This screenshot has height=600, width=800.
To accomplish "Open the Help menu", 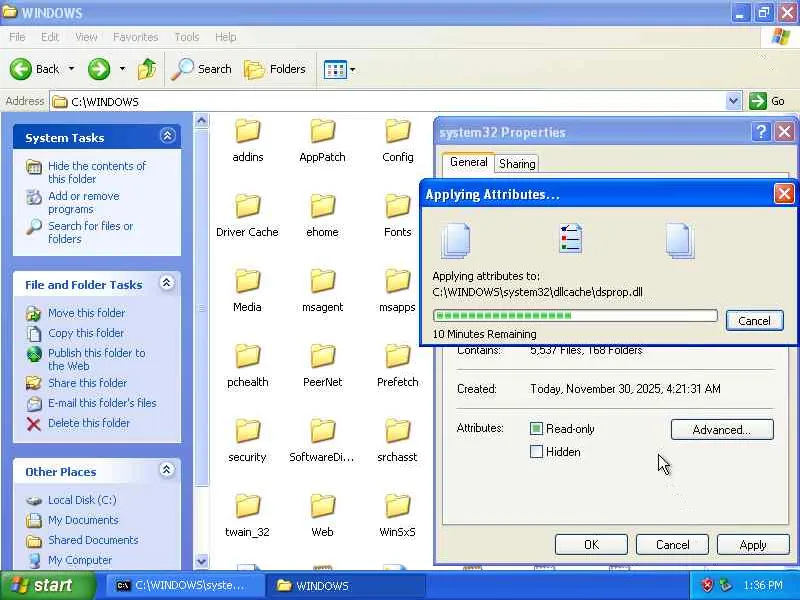I will [226, 37].
